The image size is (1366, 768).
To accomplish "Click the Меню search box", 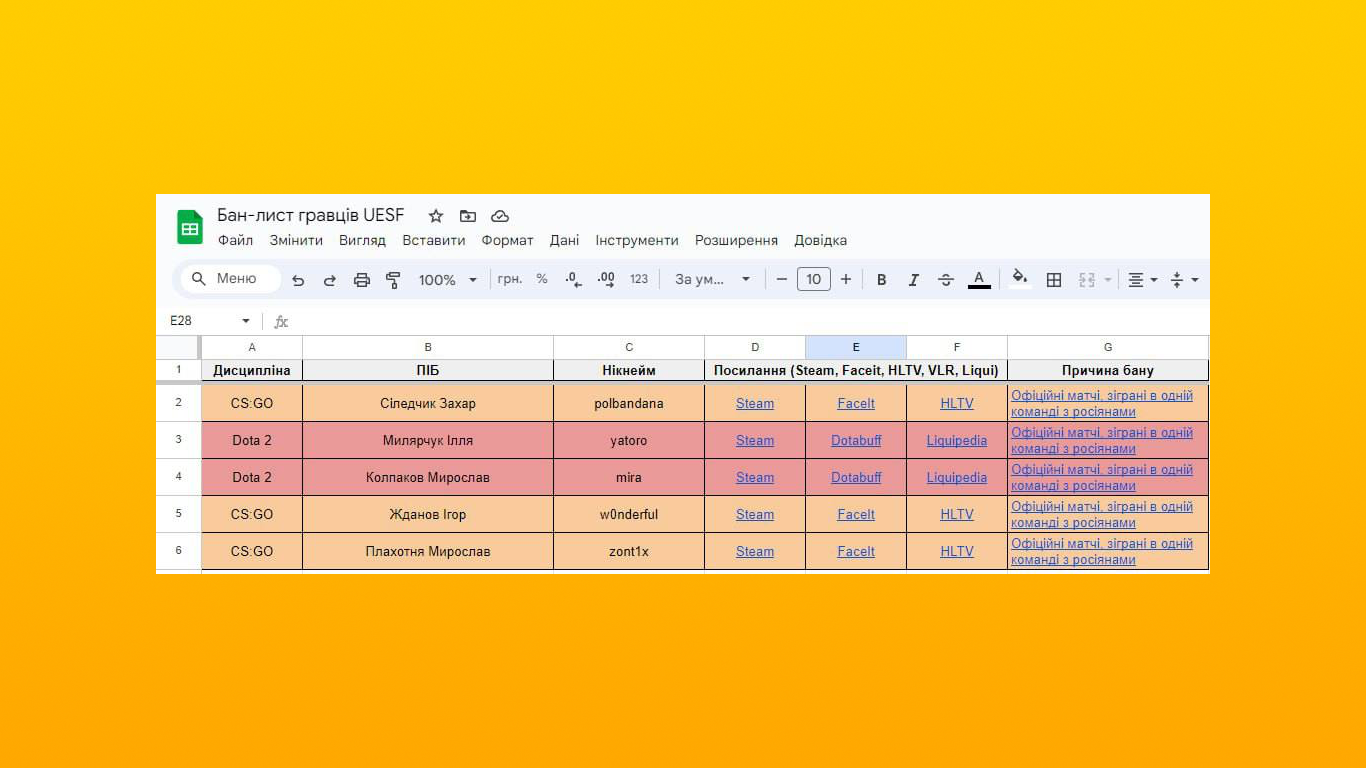I will (230, 279).
